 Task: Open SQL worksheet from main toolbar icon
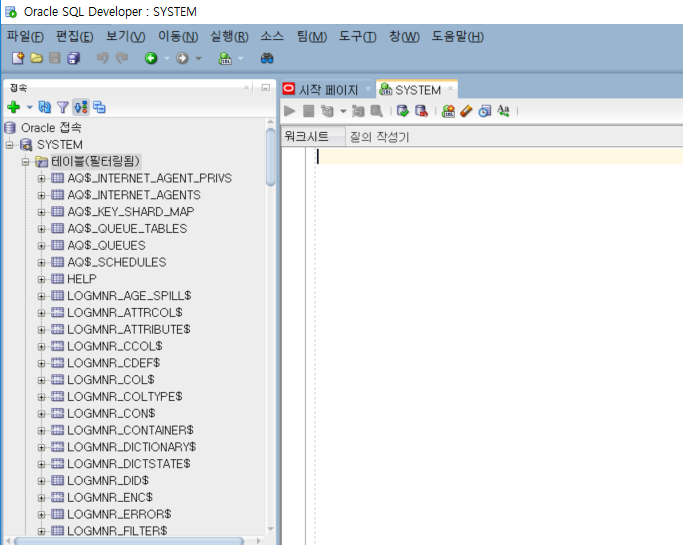tap(225, 58)
